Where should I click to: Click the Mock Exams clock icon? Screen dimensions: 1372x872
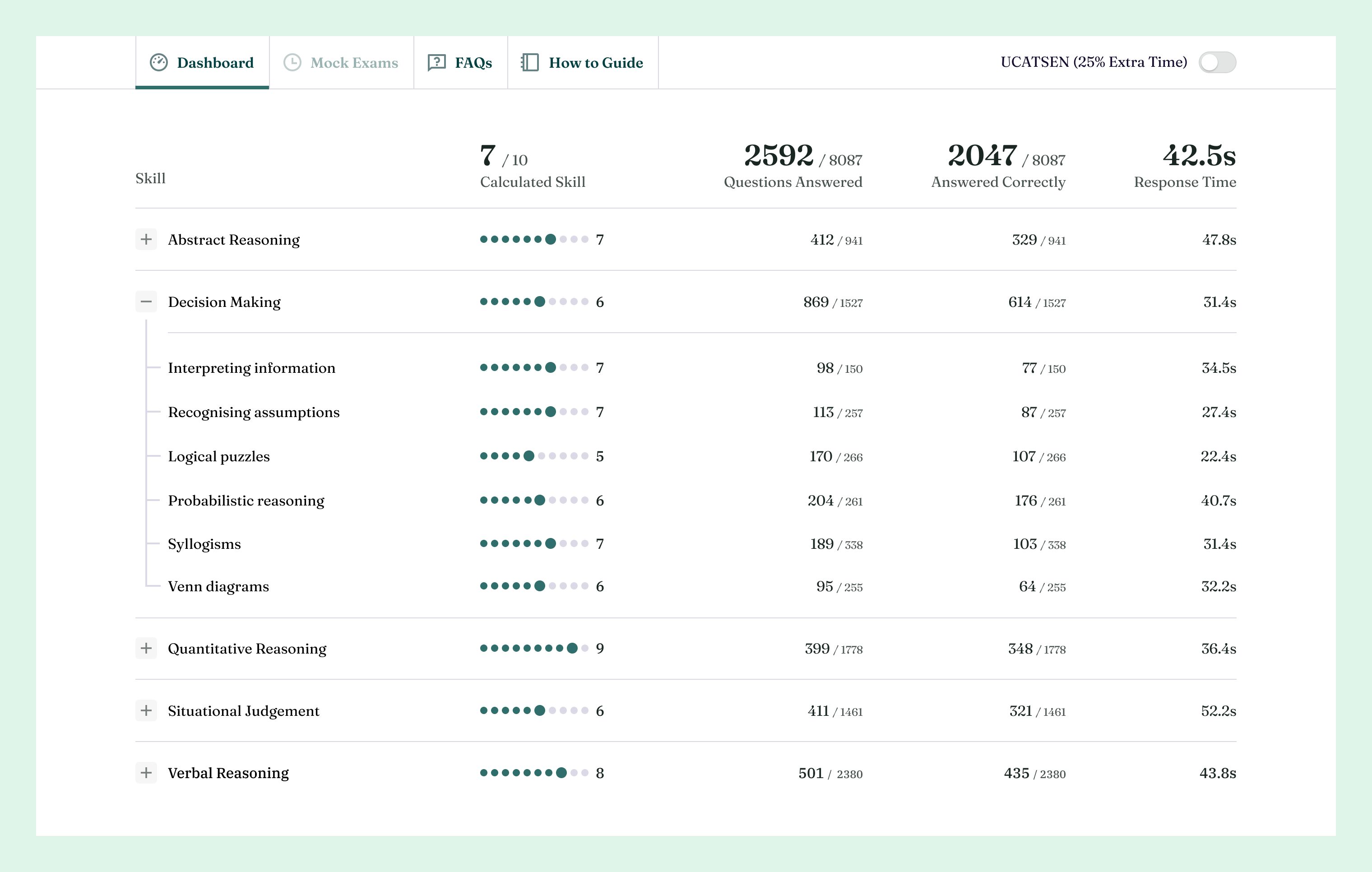click(292, 63)
